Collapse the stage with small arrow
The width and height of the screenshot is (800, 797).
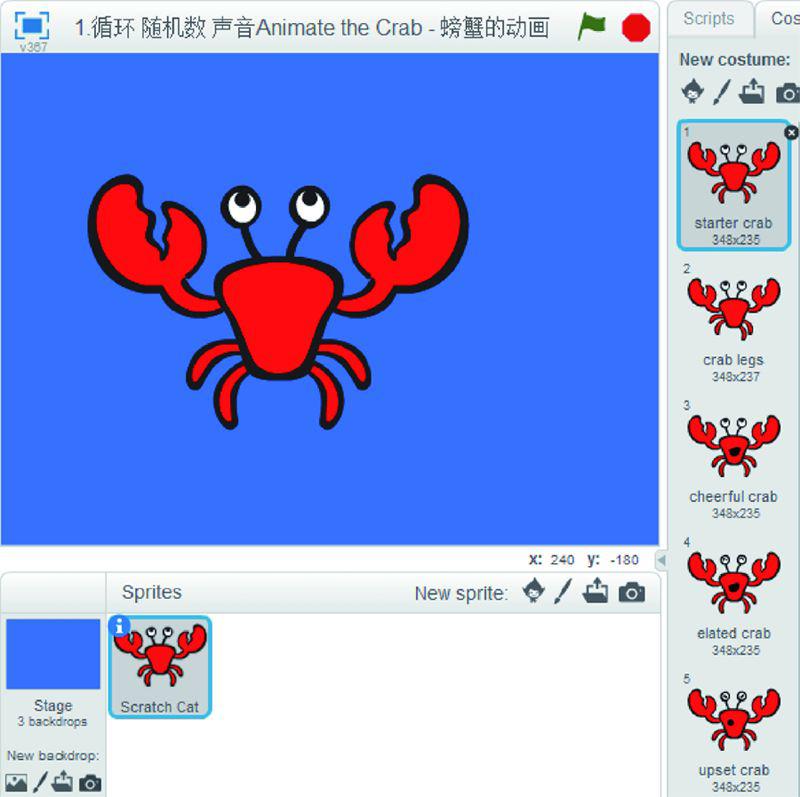[661, 560]
